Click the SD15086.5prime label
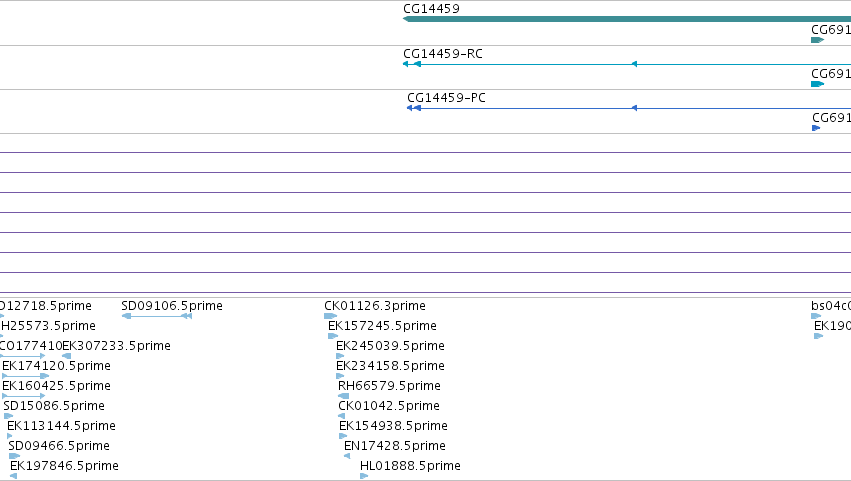Screen dimensions: 851x481 coord(54,406)
